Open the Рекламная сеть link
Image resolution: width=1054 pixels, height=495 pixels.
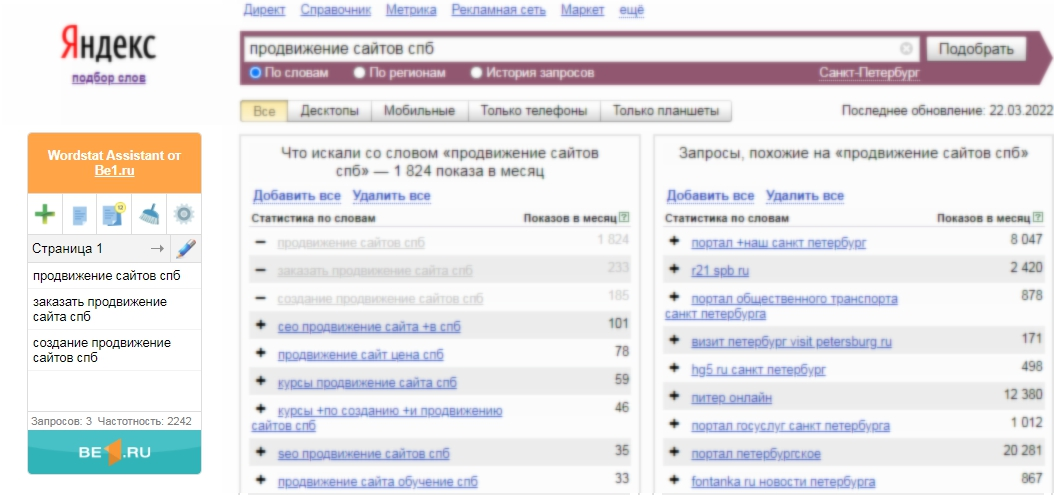pyautogui.click(x=499, y=10)
